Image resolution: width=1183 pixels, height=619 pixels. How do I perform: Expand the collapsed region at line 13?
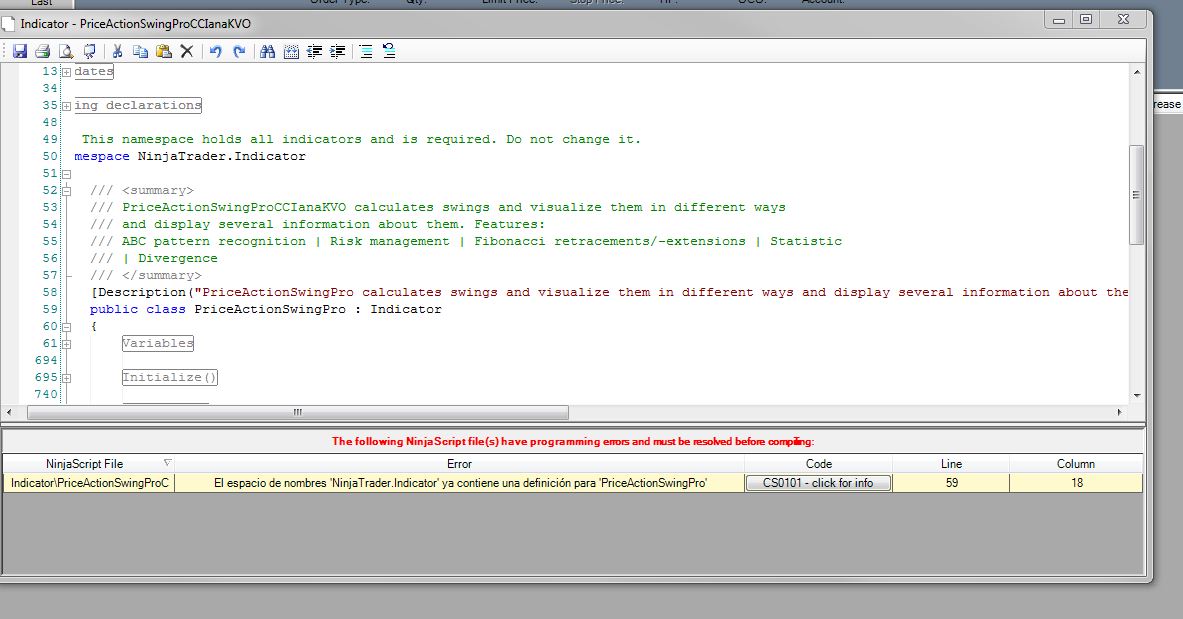66,72
